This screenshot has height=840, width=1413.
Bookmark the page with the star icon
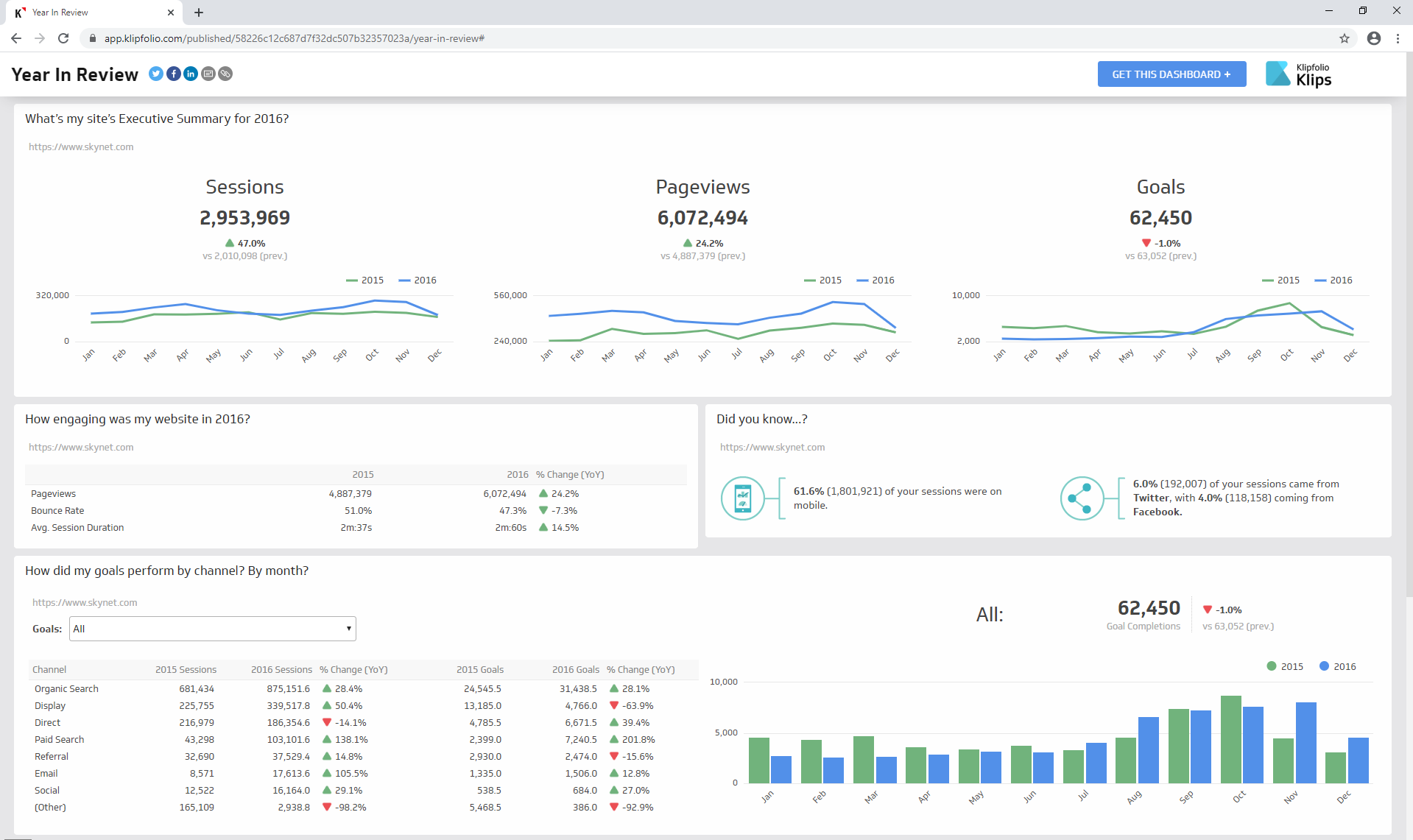[1344, 38]
